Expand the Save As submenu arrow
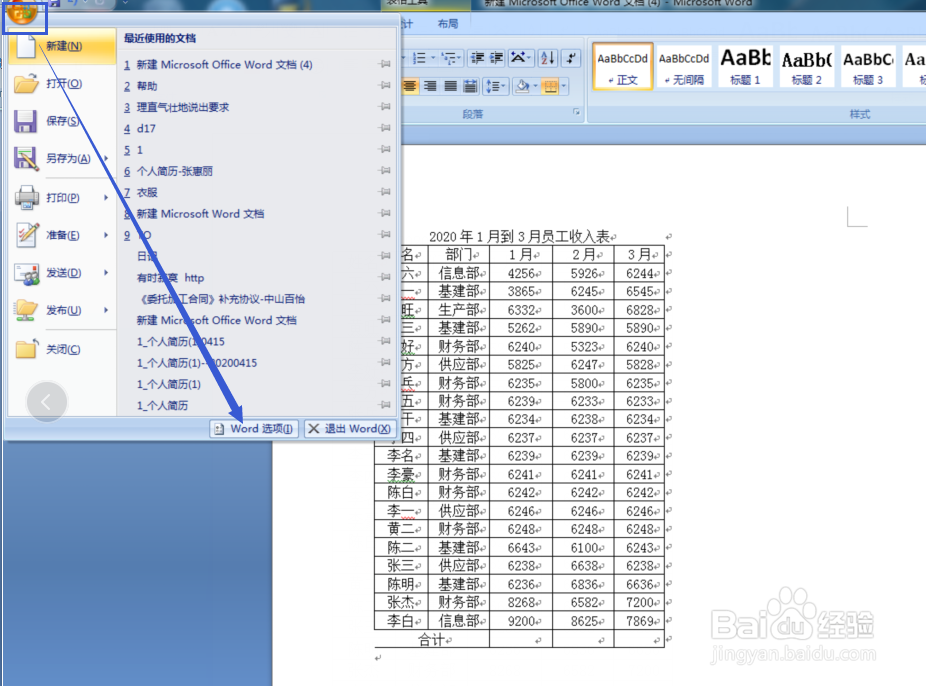926x686 pixels. click(x=106, y=158)
